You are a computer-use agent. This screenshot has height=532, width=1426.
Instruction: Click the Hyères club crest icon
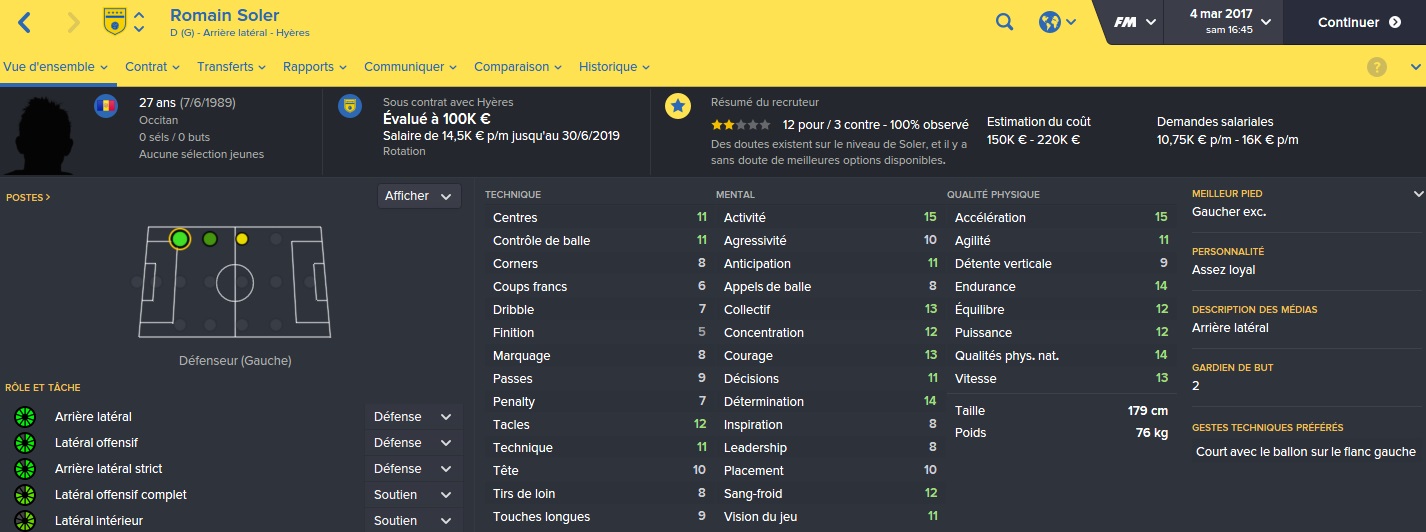[115, 22]
